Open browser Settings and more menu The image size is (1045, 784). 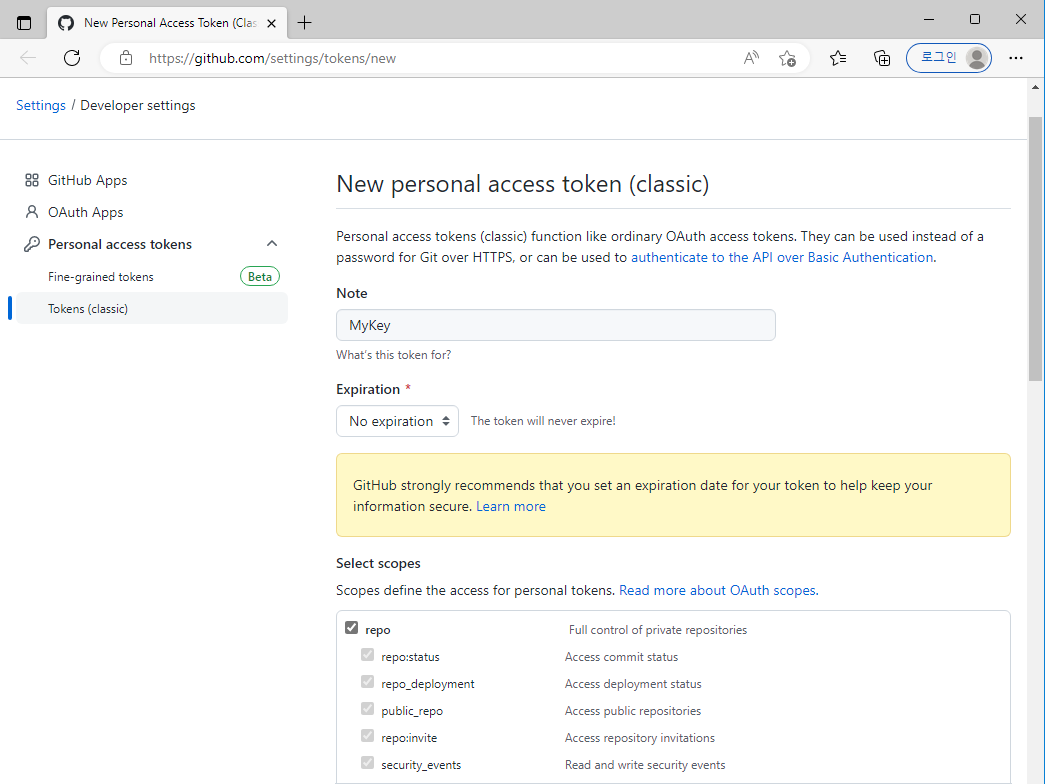coord(1016,58)
